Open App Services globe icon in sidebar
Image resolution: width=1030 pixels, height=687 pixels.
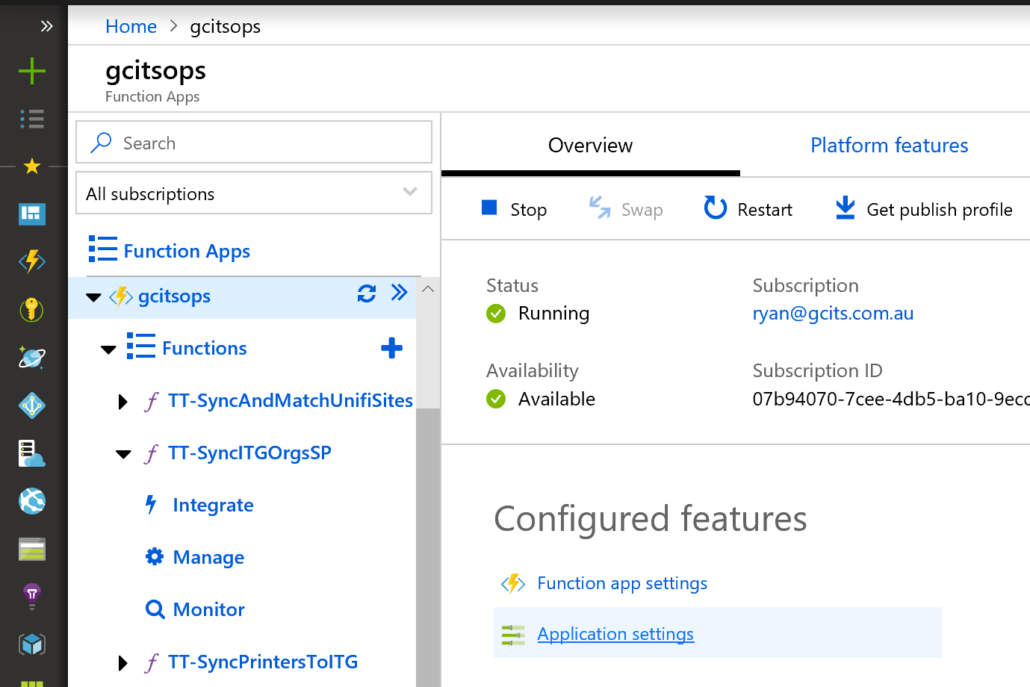[x=32, y=502]
